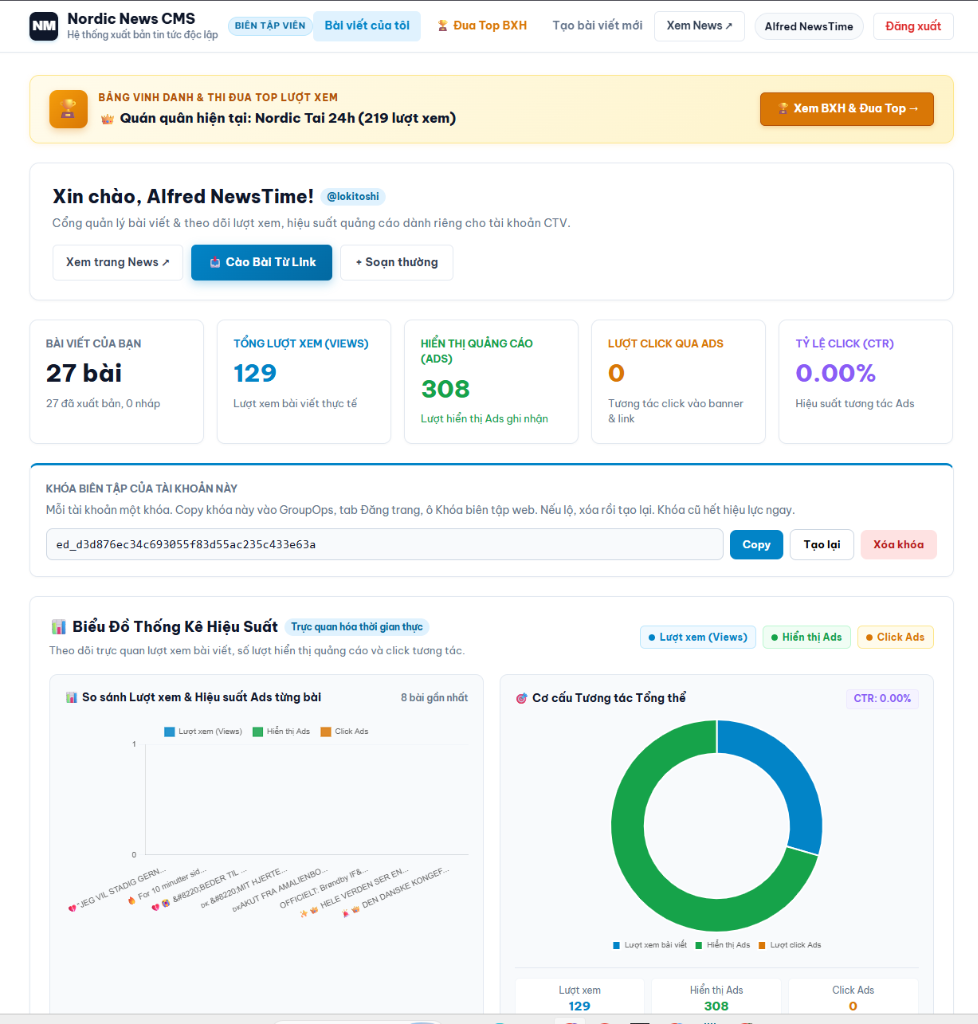Go to Đua Top BXH in navigation
Screen dimensions: 978x1024
482,26
